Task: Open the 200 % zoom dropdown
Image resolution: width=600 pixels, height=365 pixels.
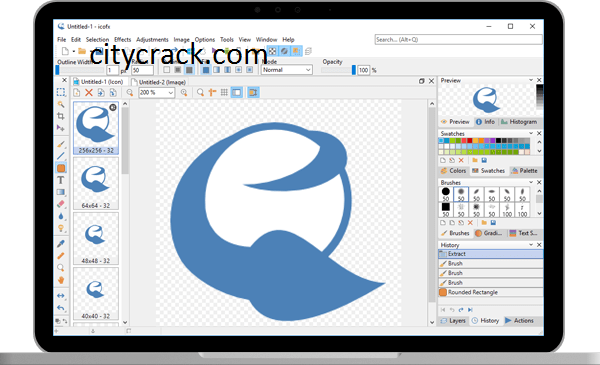Action: (157, 93)
